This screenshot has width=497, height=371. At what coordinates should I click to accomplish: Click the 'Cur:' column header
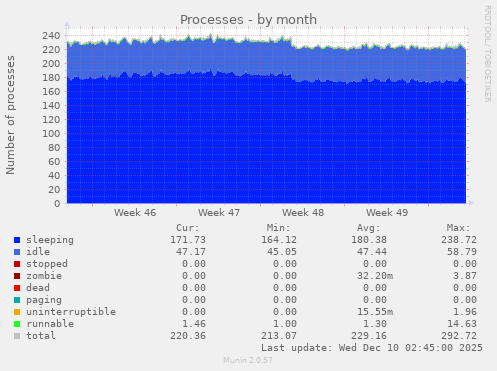188,228
